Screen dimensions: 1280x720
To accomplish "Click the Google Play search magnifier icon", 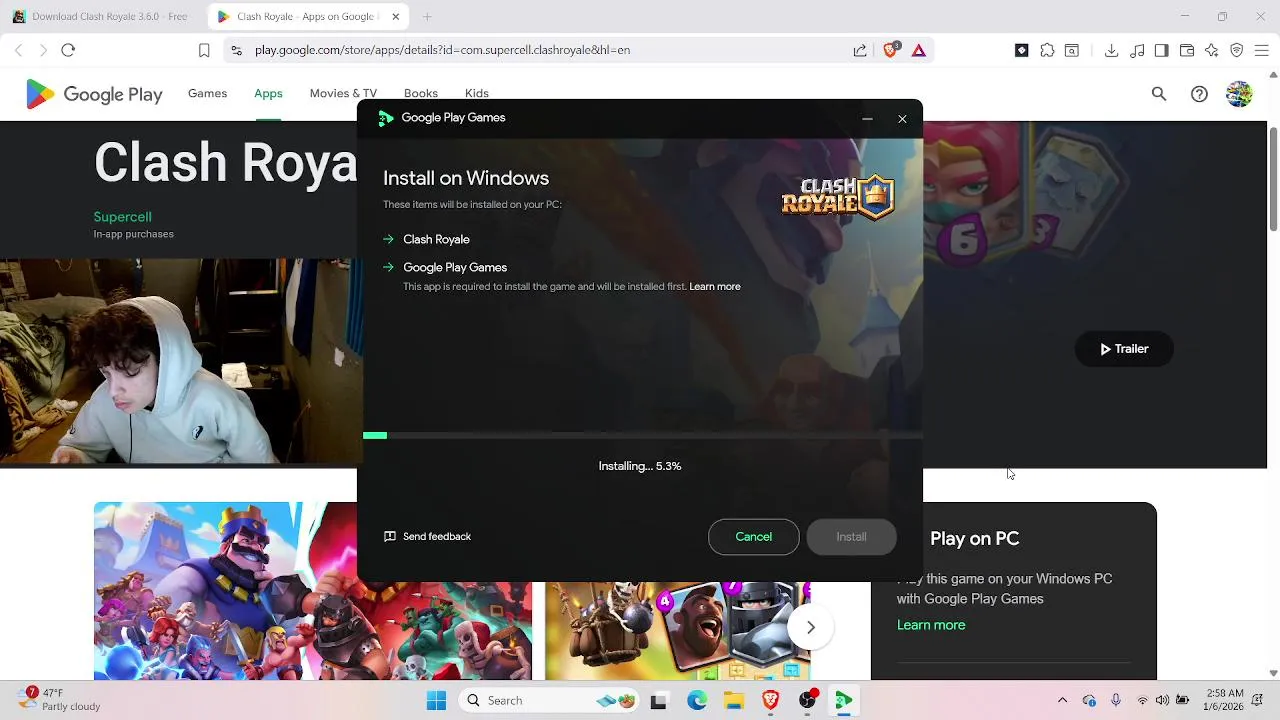I will [1159, 94].
